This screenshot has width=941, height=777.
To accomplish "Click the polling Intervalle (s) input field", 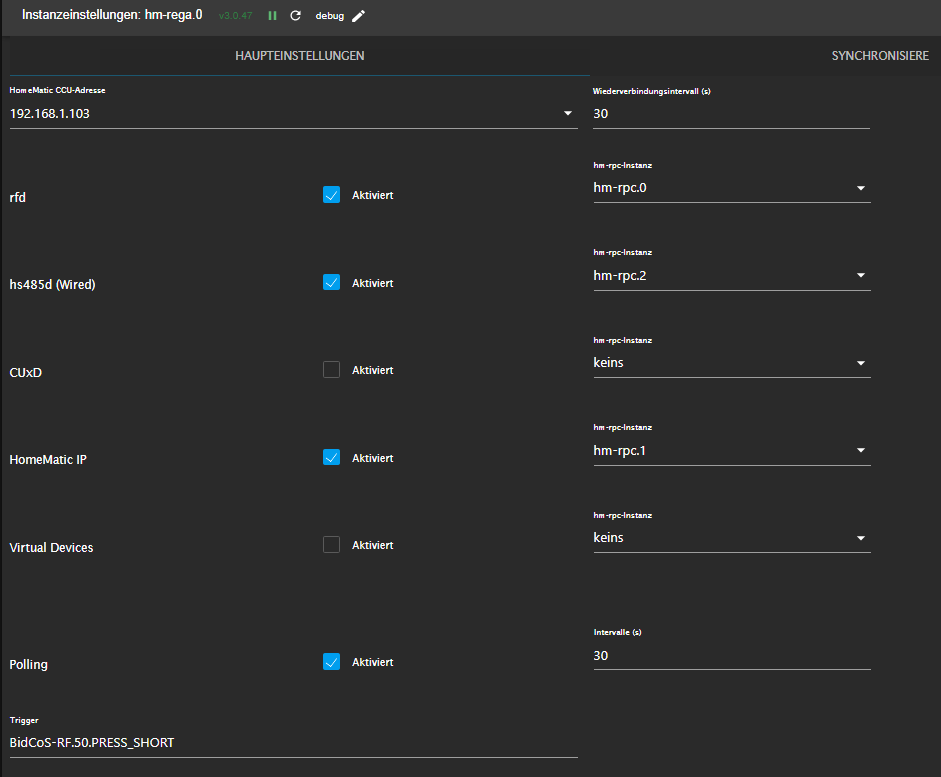I will [732, 655].
